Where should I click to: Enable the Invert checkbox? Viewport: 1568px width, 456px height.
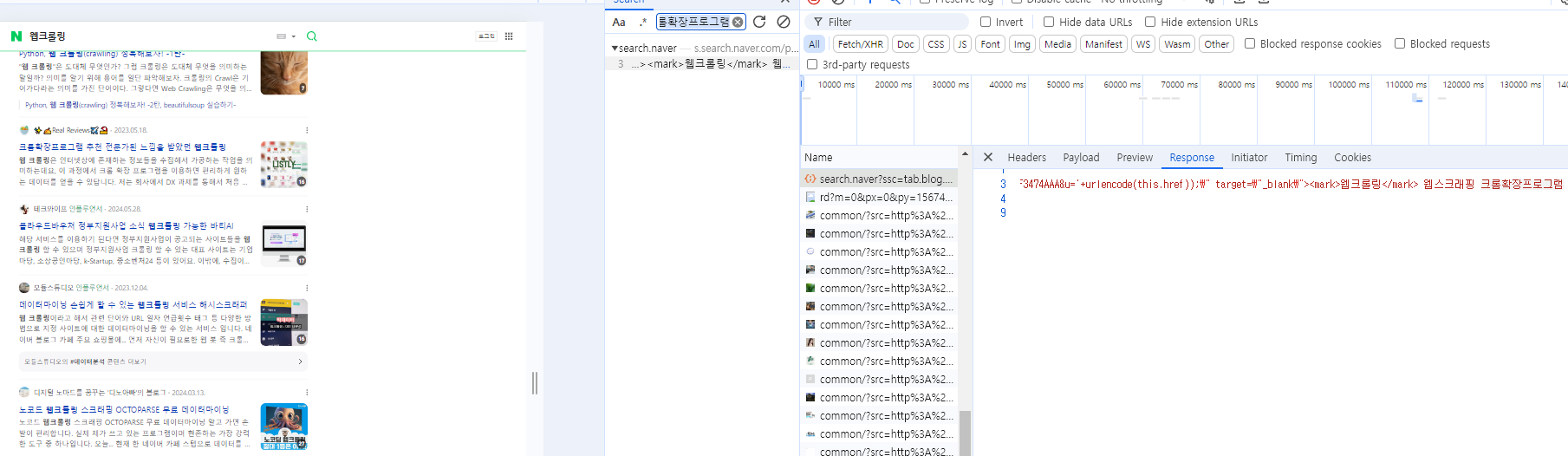pyautogui.click(x=986, y=22)
